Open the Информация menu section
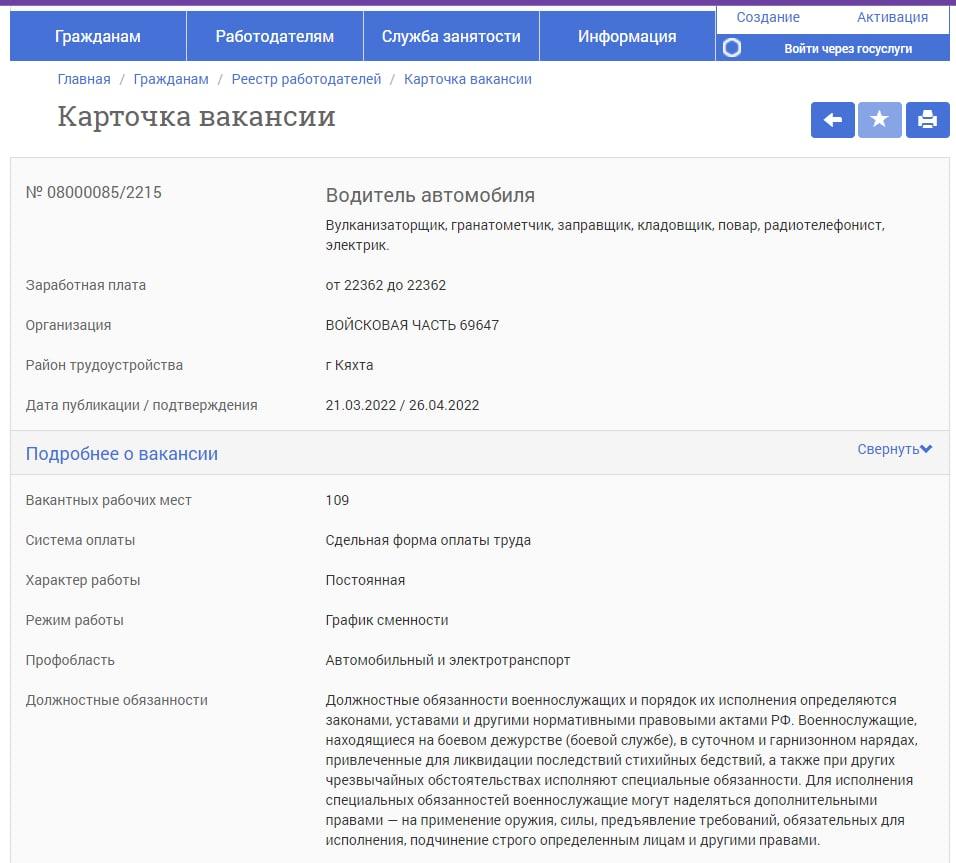 coord(626,36)
